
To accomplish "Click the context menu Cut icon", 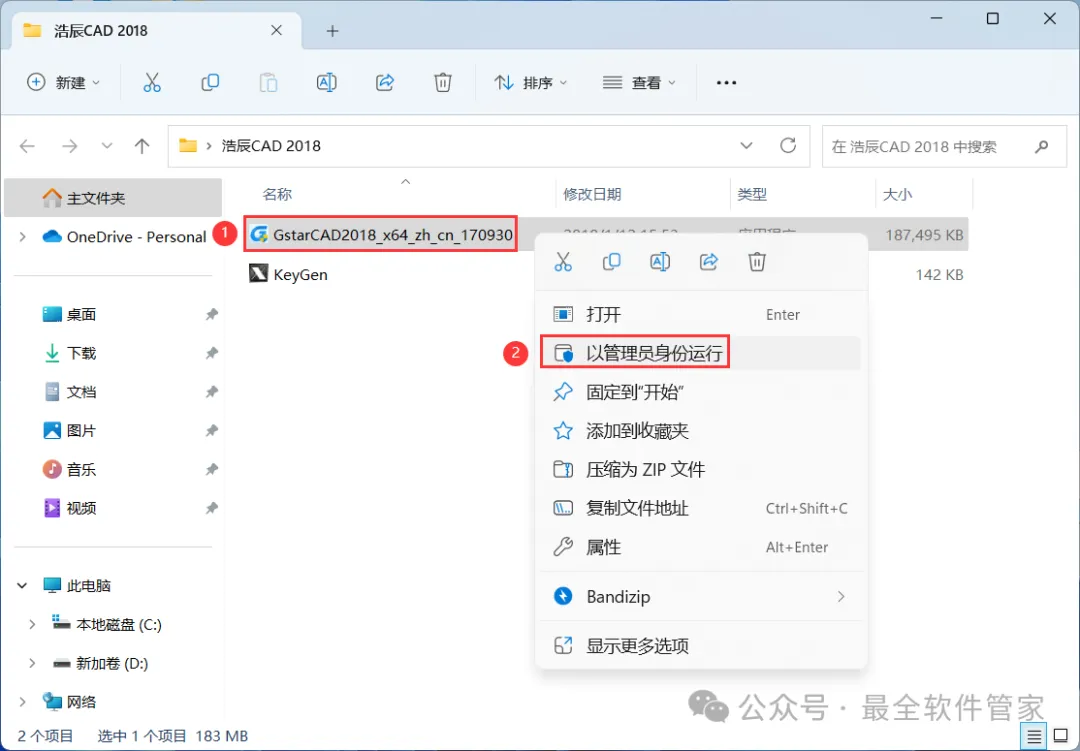I will pos(563,262).
